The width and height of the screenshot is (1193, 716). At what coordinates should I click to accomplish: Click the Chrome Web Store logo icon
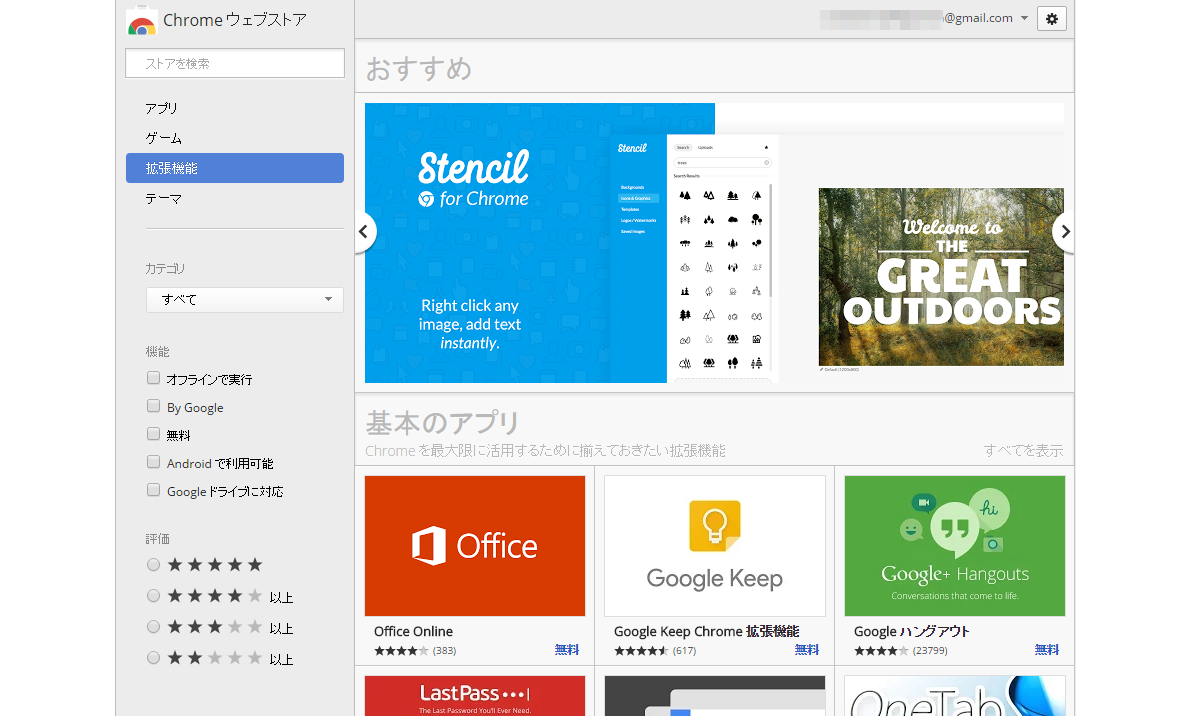point(142,22)
